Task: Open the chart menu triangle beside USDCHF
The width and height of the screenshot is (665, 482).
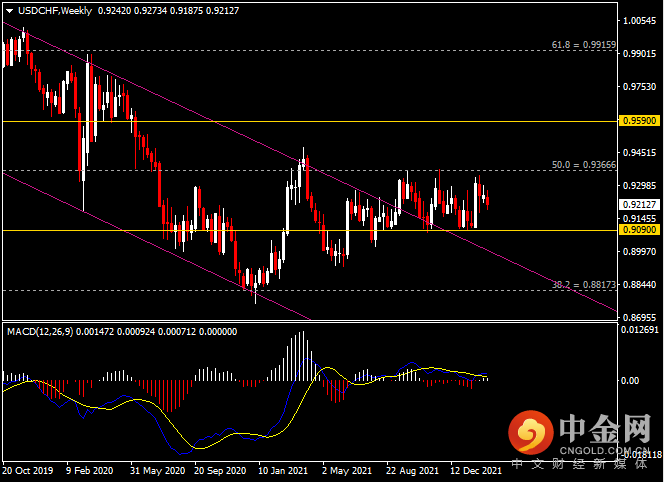Action: coord(9,11)
